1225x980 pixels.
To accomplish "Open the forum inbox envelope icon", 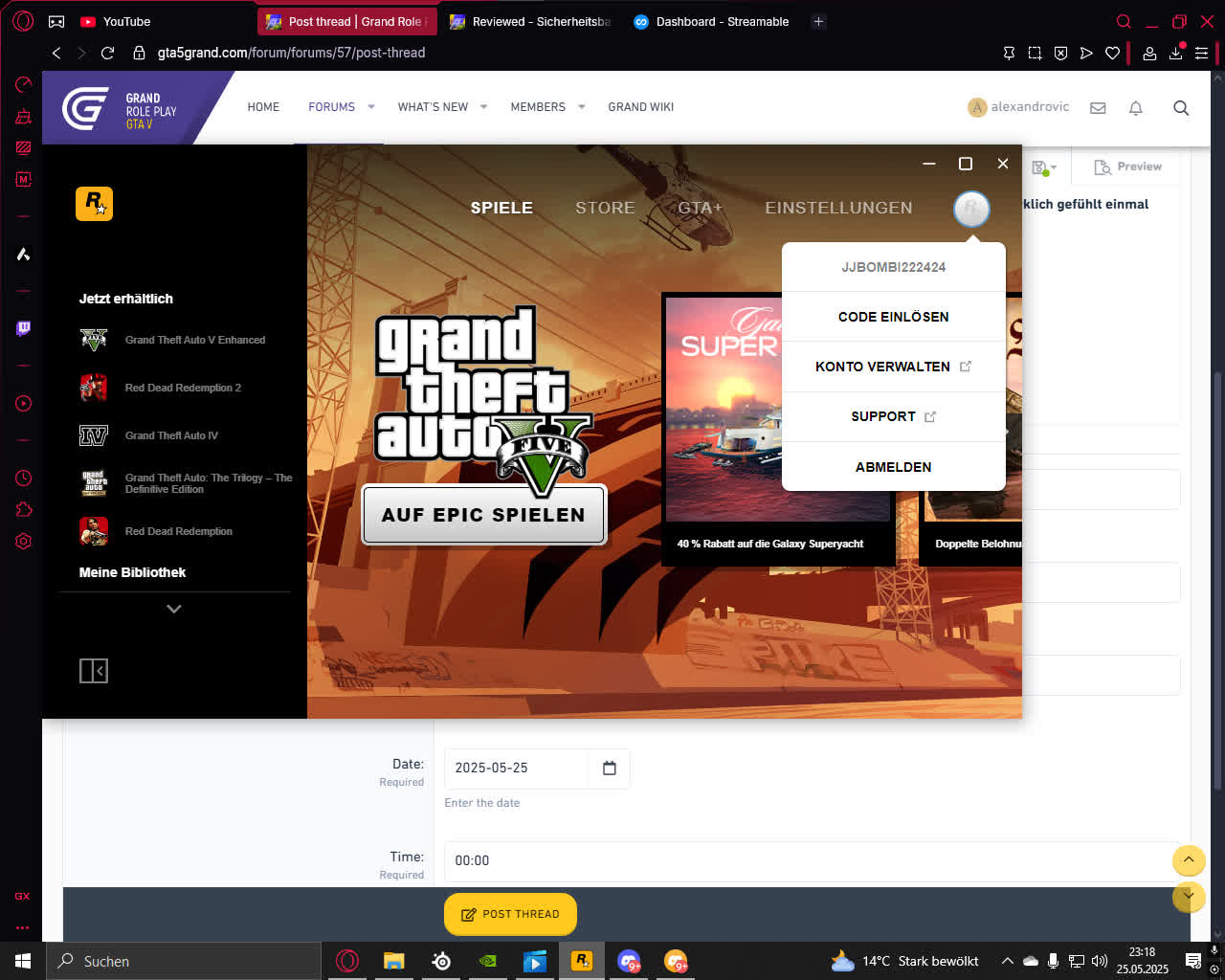I will click(1098, 108).
